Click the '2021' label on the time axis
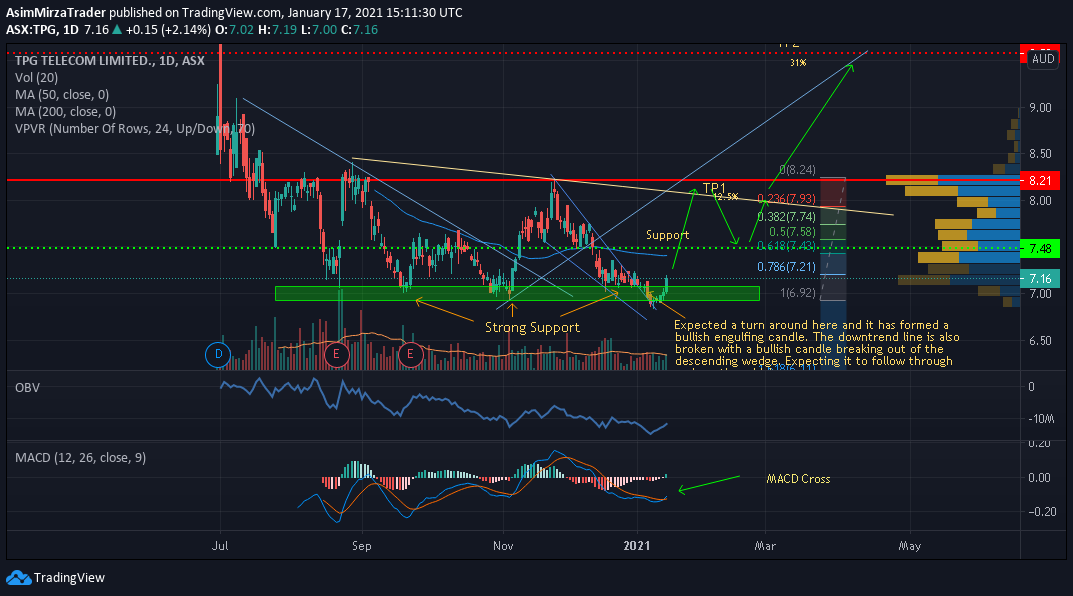1073x596 pixels. pos(636,546)
